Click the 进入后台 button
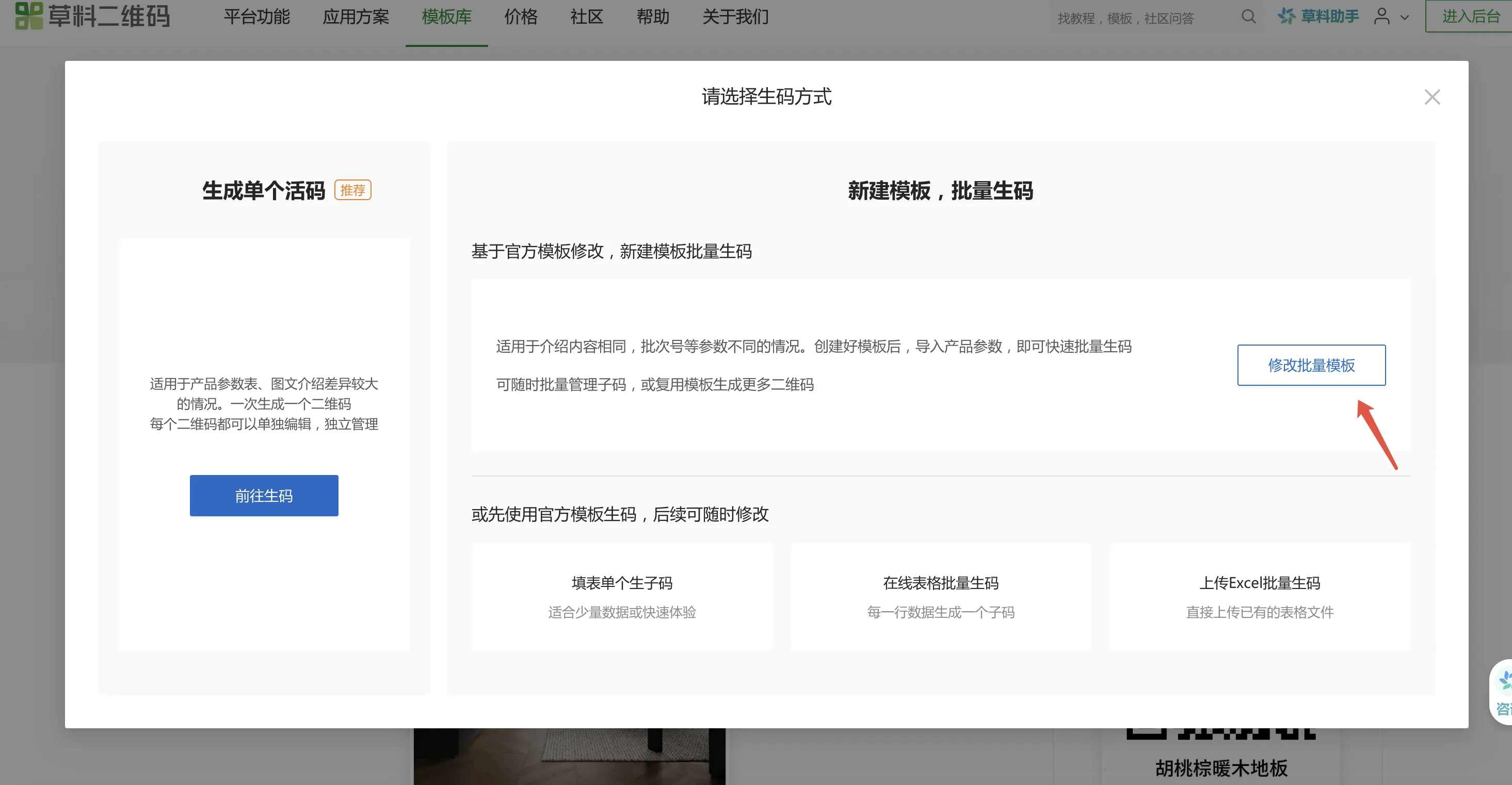Image resolution: width=1512 pixels, height=785 pixels. (x=1469, y=17)
